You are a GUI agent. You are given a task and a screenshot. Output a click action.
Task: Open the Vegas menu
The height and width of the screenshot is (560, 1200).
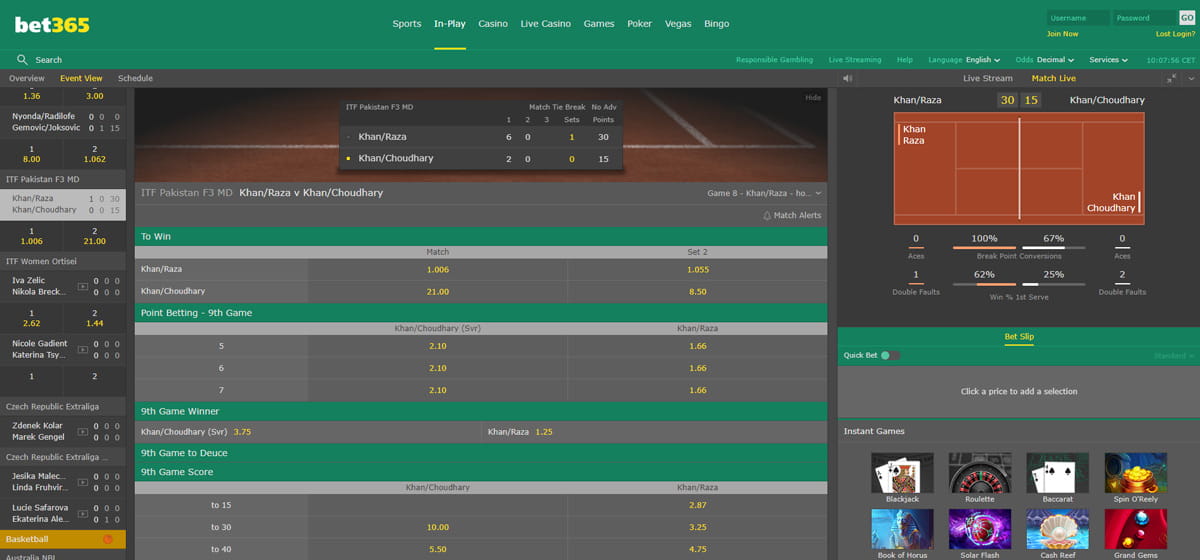(x=678, y=24)
